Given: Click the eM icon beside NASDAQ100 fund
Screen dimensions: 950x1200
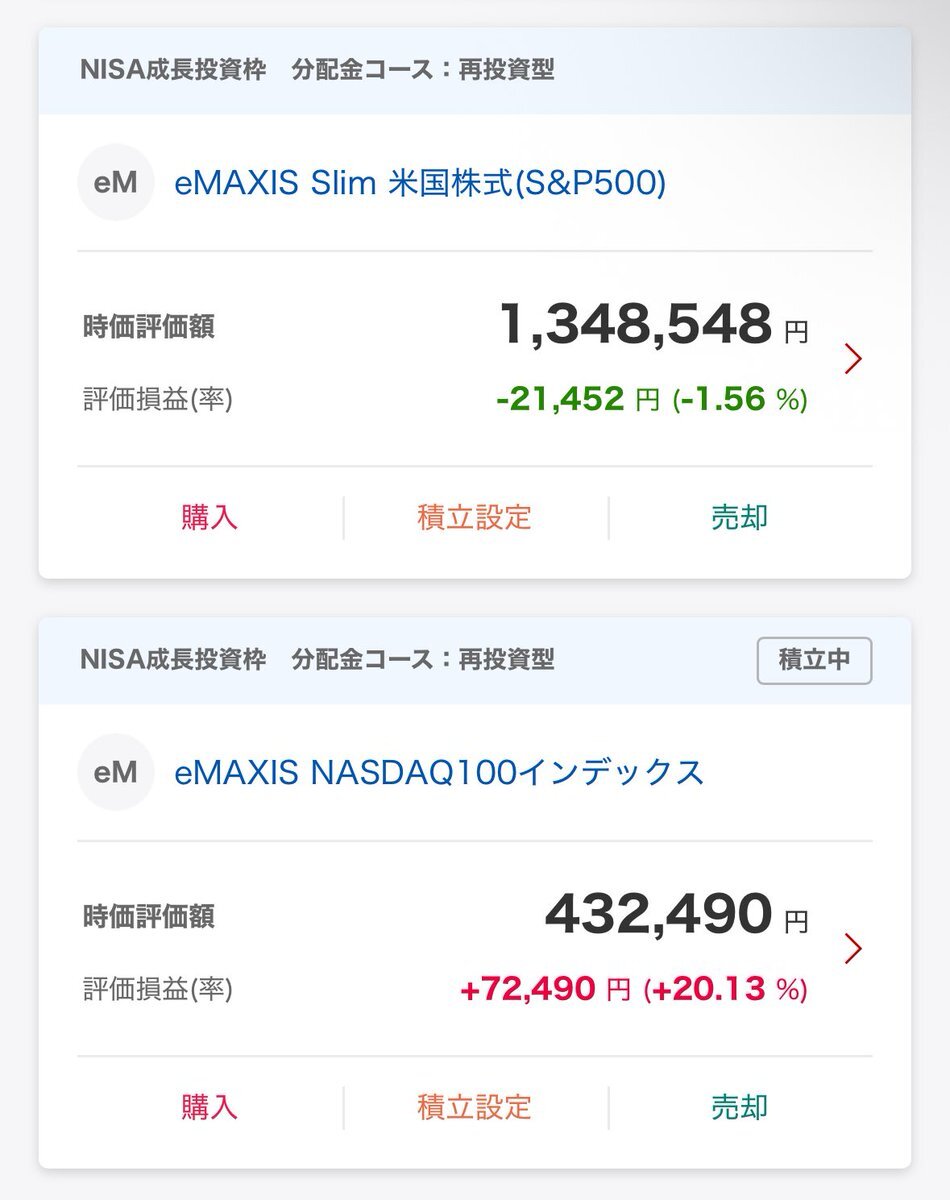Looking at the screenshot, I should [x=116, y=772].
